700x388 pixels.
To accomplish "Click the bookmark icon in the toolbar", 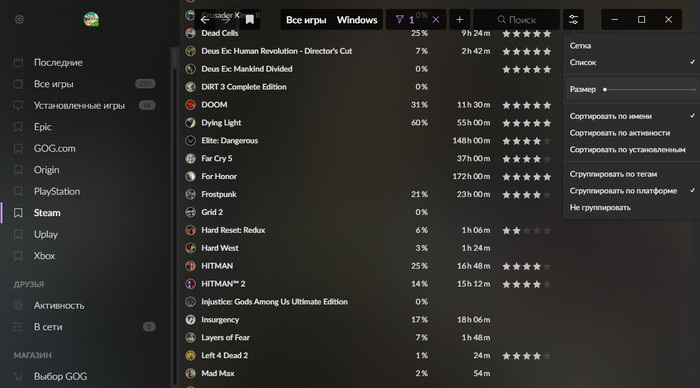I will point(250,20).
